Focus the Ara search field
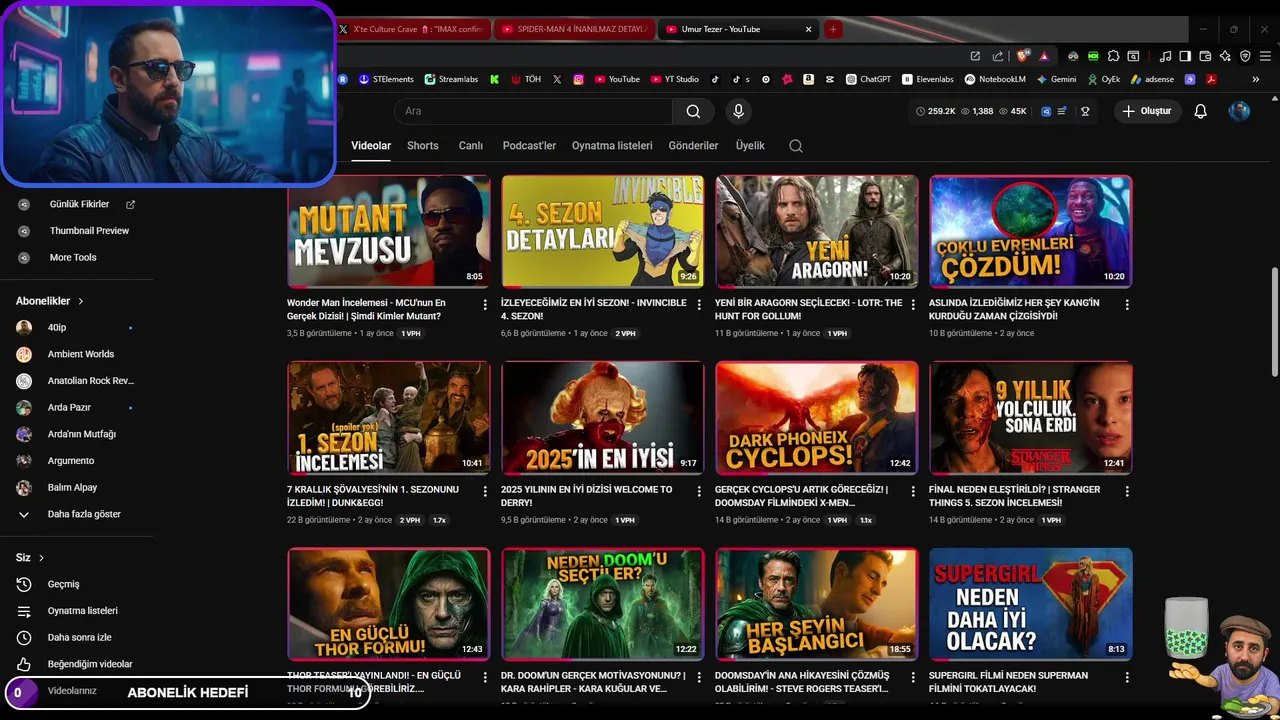Image resolution: width=1280 pixels, height=720 pixels. tap(534, 111)
